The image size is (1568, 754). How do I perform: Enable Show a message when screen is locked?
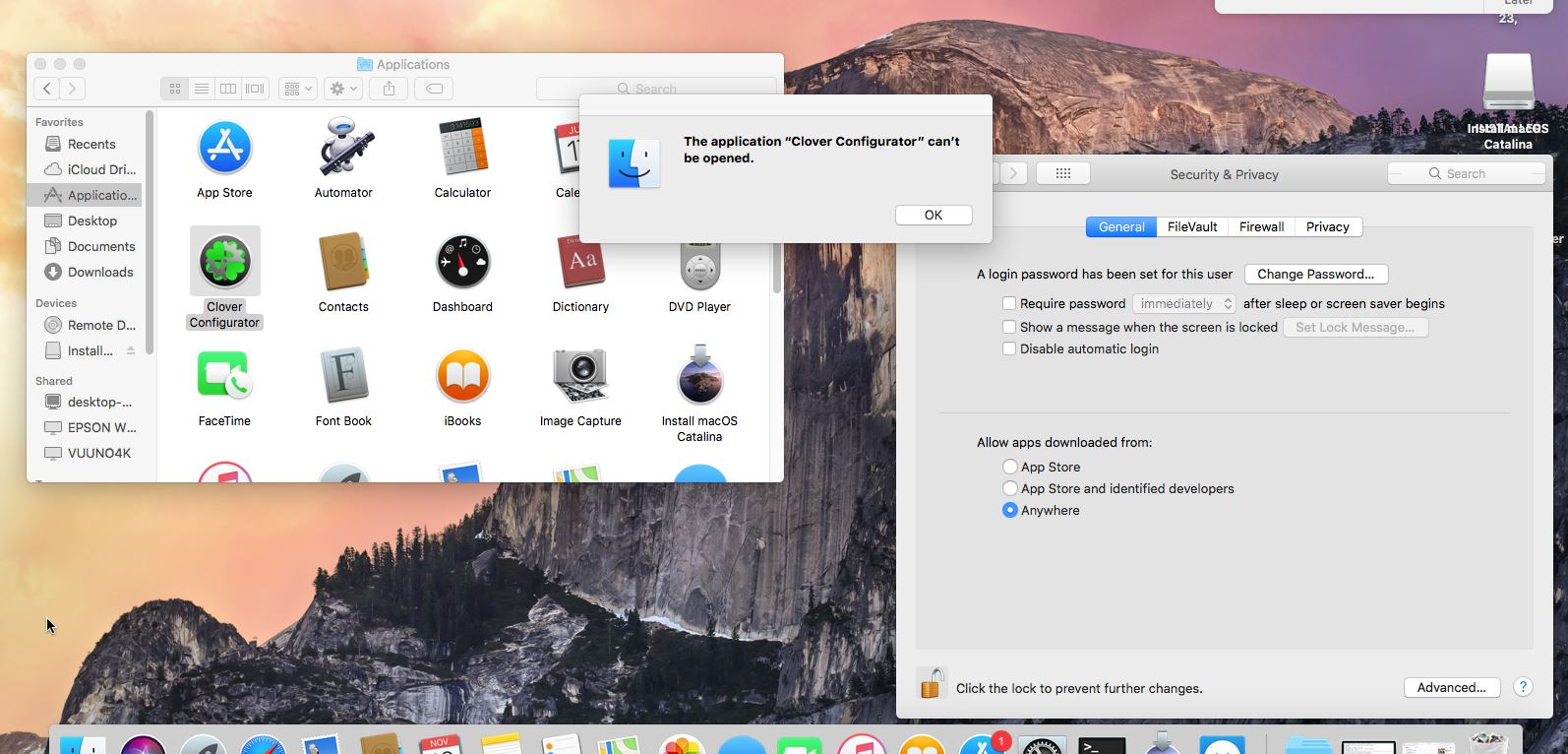click(x=1008, y=327)
